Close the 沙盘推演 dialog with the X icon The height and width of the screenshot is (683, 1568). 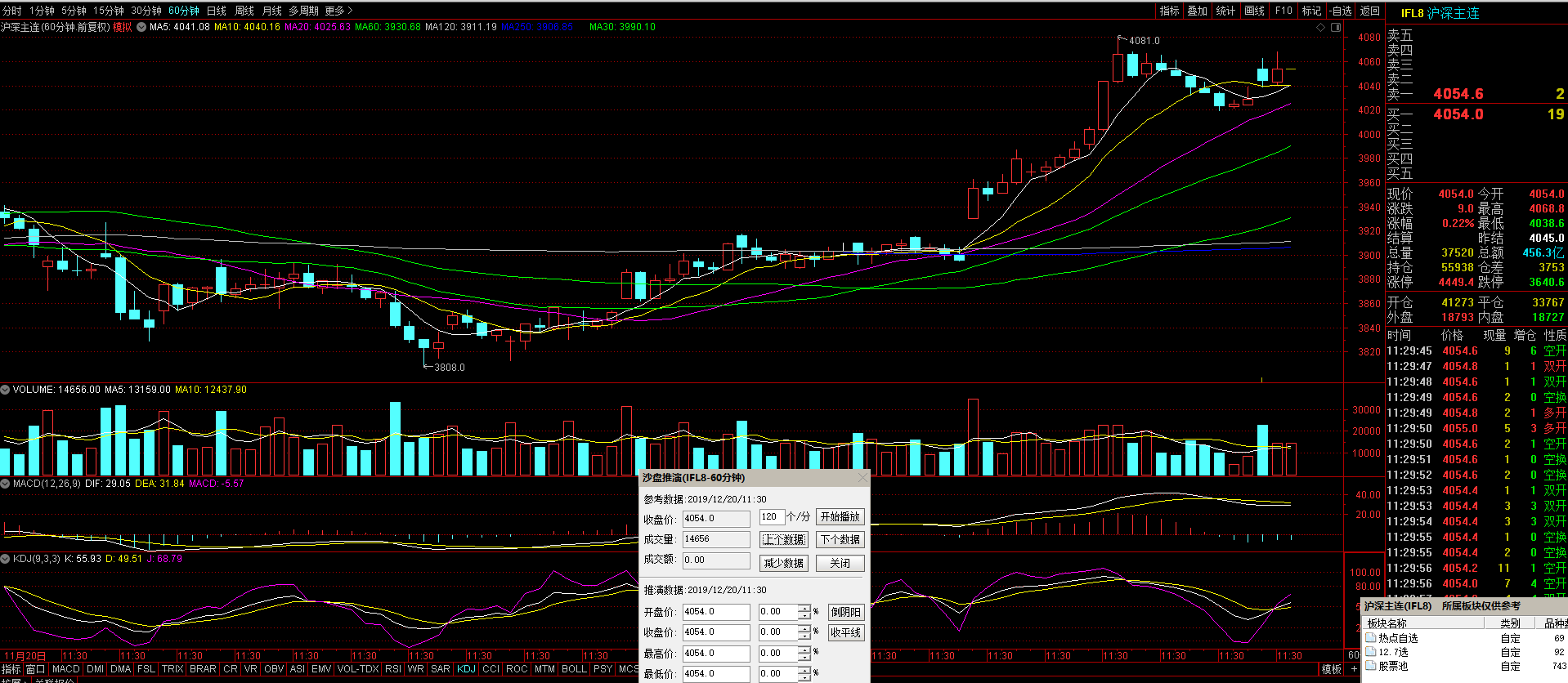(862, 478)
